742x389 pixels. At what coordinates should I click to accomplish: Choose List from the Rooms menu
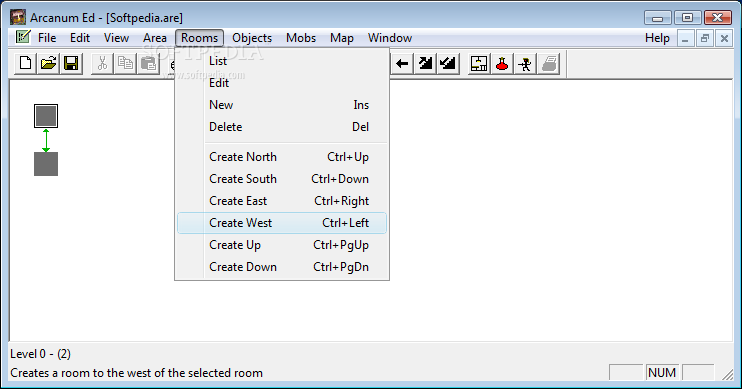[282, 61]
